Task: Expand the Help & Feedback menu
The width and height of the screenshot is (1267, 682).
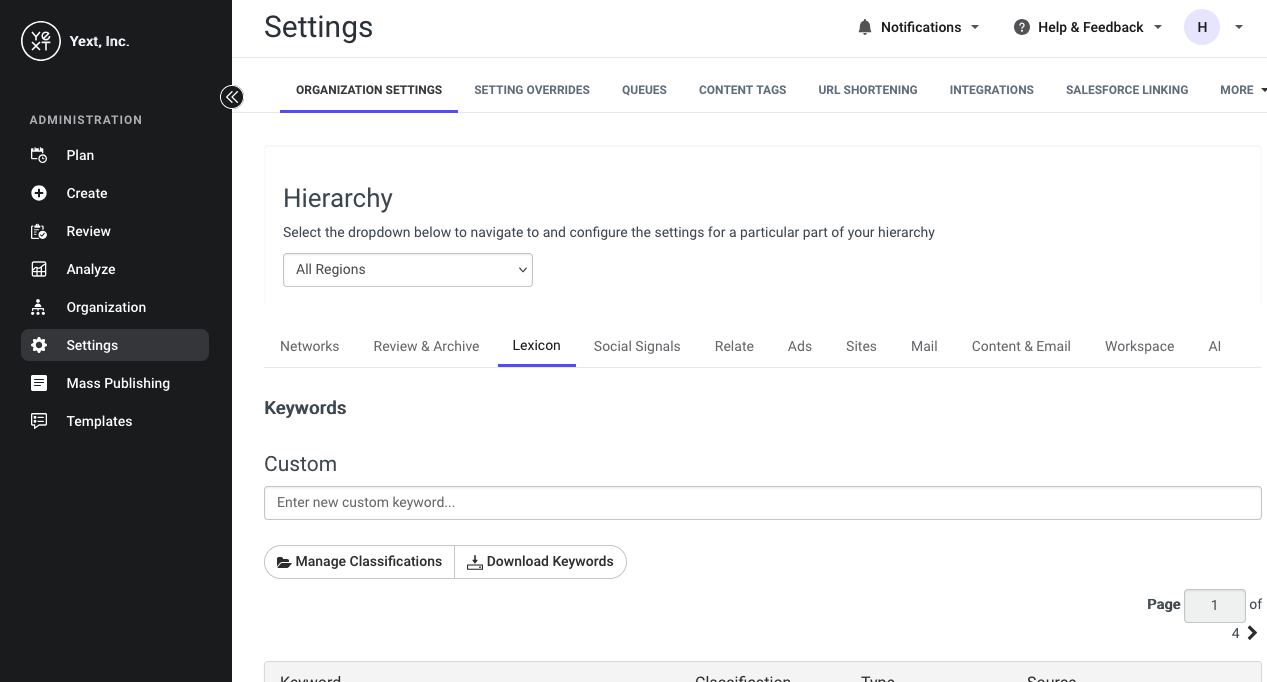Action: click(x=1088, y=27)
